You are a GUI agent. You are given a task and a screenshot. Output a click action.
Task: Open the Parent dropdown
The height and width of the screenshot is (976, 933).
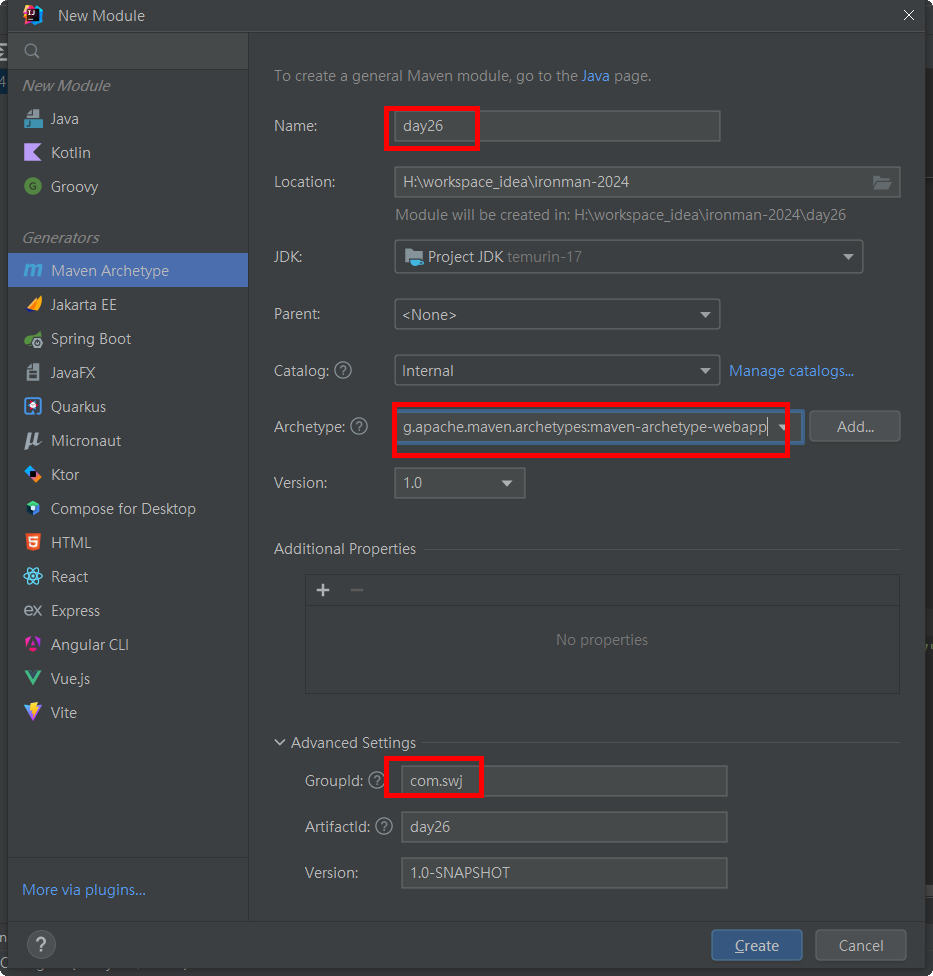557,314
